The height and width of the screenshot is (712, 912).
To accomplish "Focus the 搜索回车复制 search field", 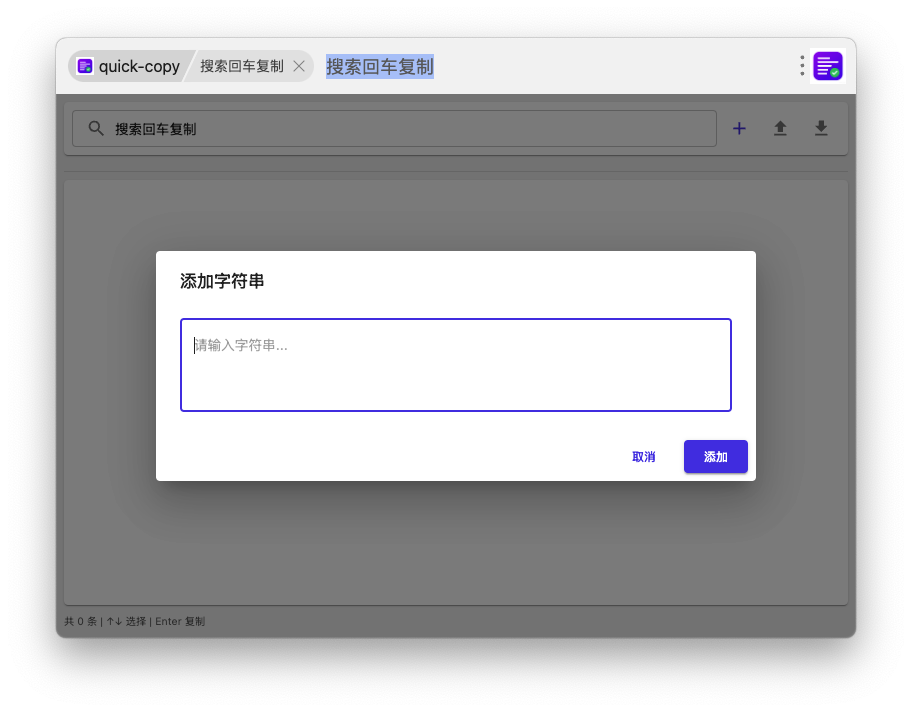I will (400, 129).
